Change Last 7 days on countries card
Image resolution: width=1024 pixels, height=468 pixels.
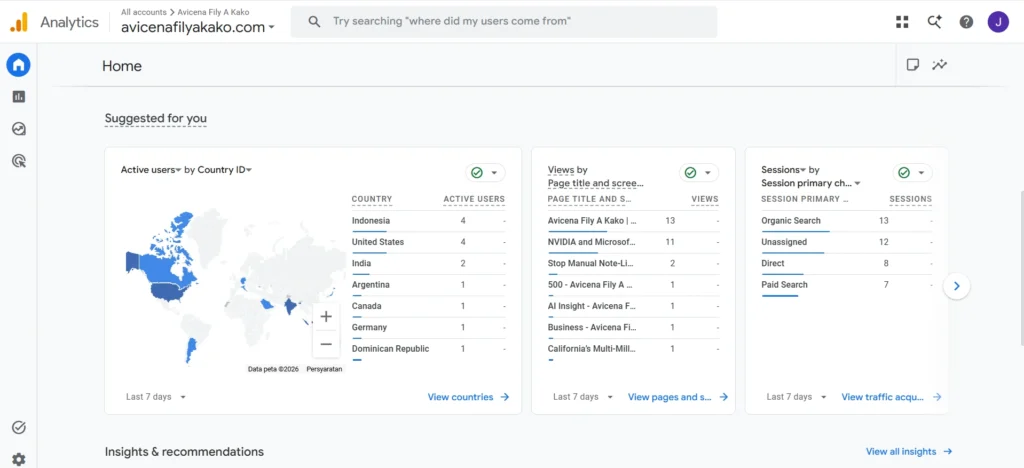tap(156, 397)
